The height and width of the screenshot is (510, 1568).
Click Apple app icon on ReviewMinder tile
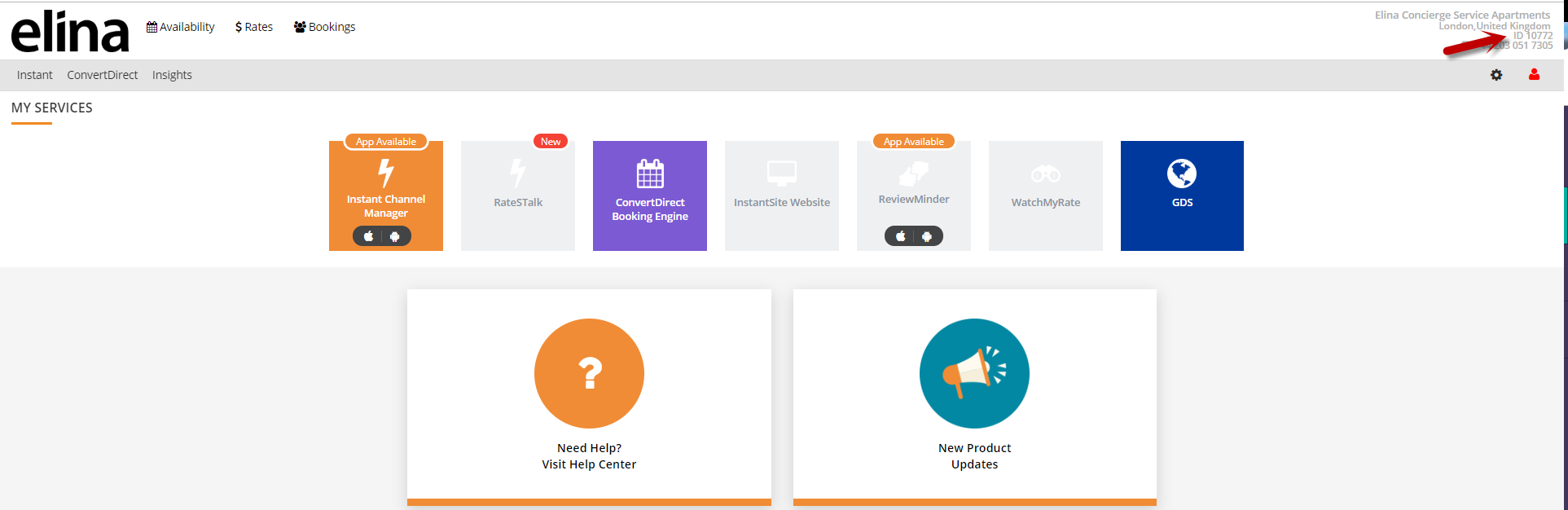coord(901,236)
